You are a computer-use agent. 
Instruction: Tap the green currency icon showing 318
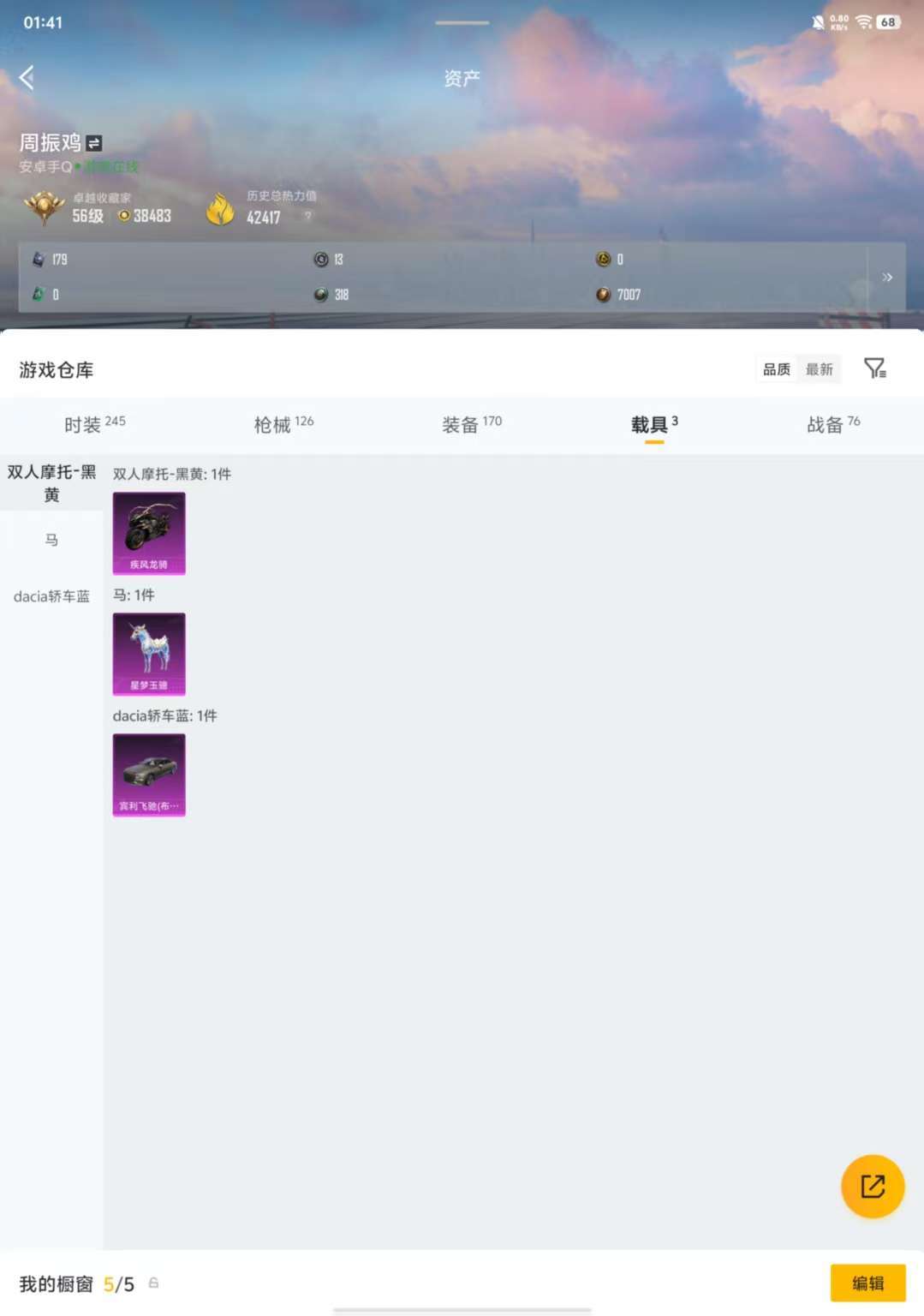(321, 295)
